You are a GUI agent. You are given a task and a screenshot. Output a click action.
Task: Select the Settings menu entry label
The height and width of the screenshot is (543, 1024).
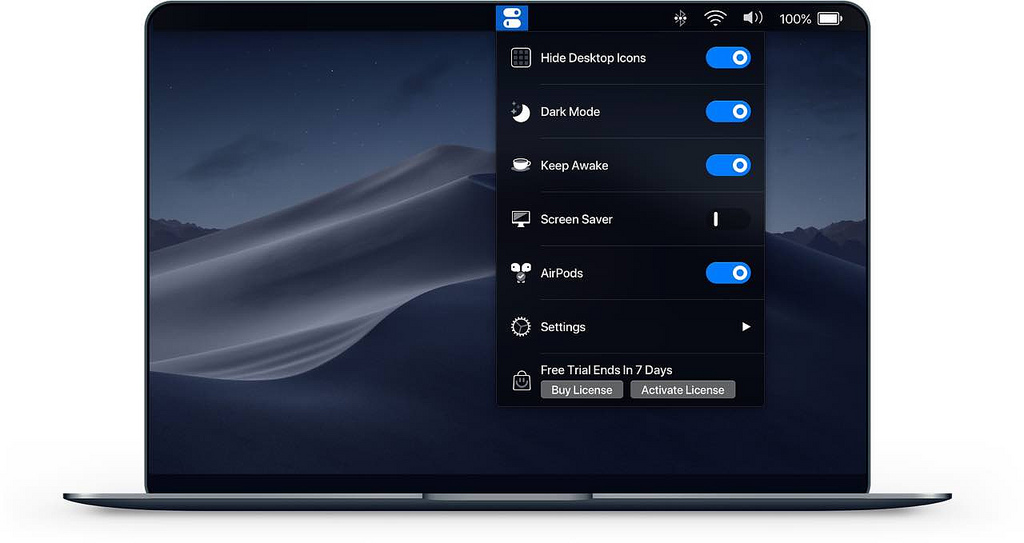pos(563,327)
